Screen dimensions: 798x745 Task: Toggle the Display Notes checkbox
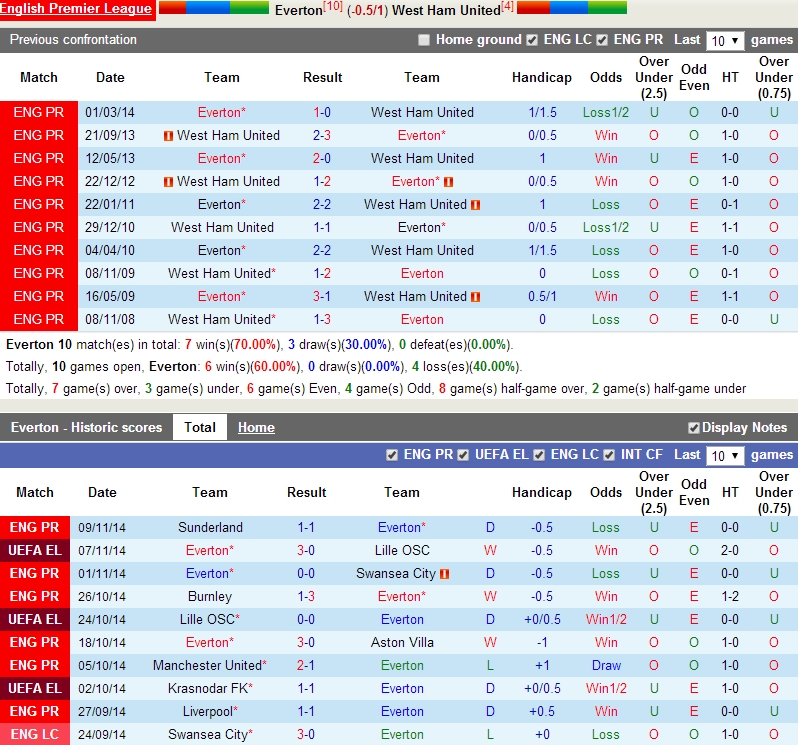pos(693,428)
